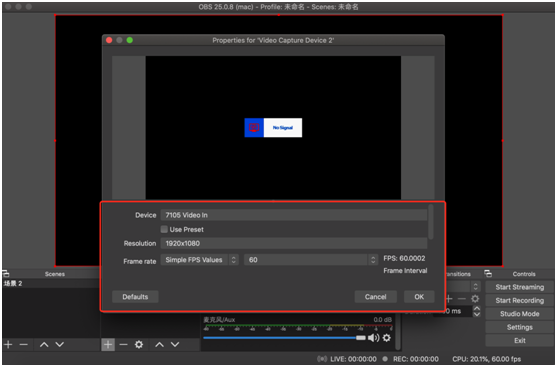
Task: Open the frame rate 60 dropdown
Action: point(310,260)
